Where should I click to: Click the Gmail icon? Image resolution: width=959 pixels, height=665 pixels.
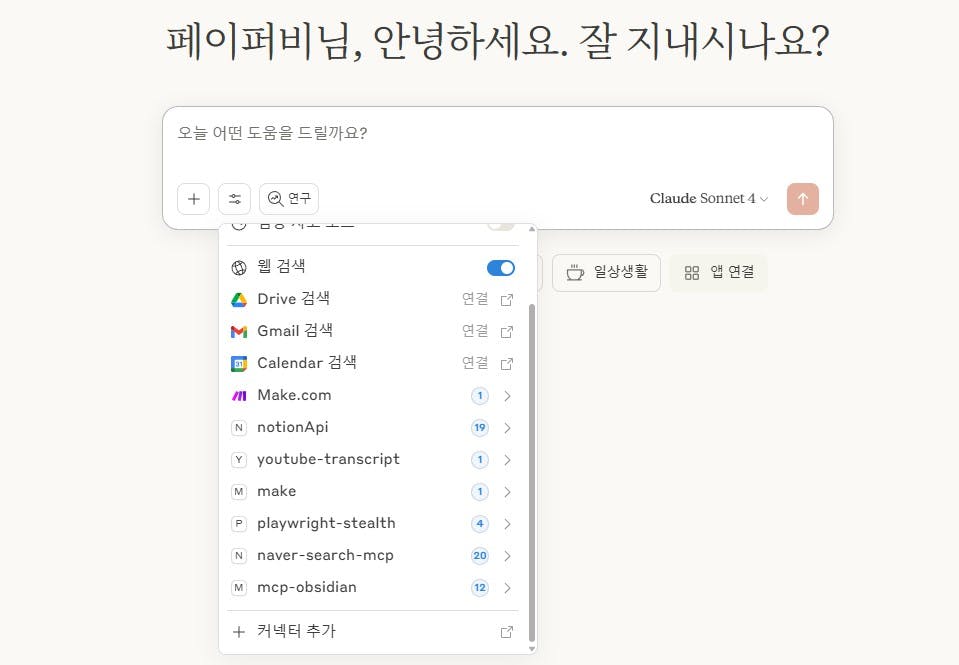click(239, 332)
